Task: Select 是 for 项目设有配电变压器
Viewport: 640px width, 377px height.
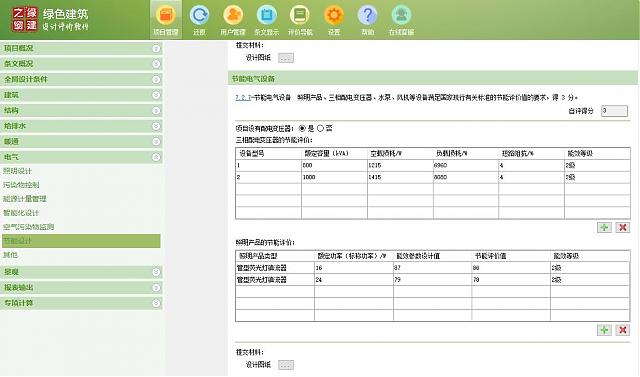Action: [x=302, y=128]
